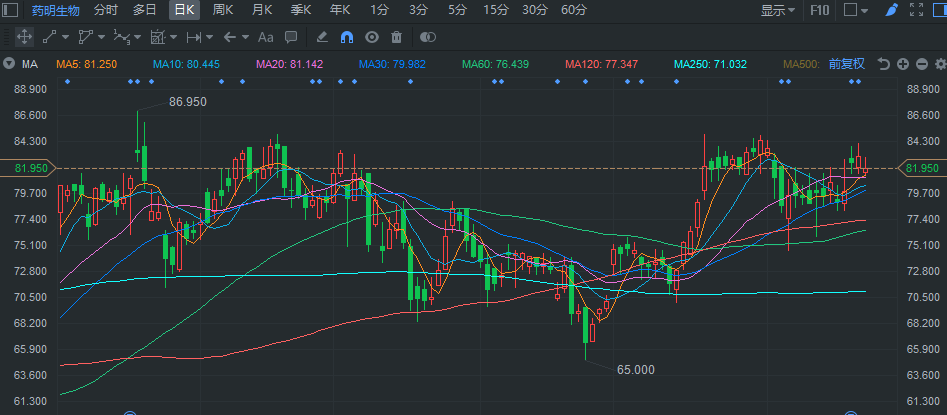Add a comment bubble annotation
Screen dimensions: 947x415
(x=291, y=37)
